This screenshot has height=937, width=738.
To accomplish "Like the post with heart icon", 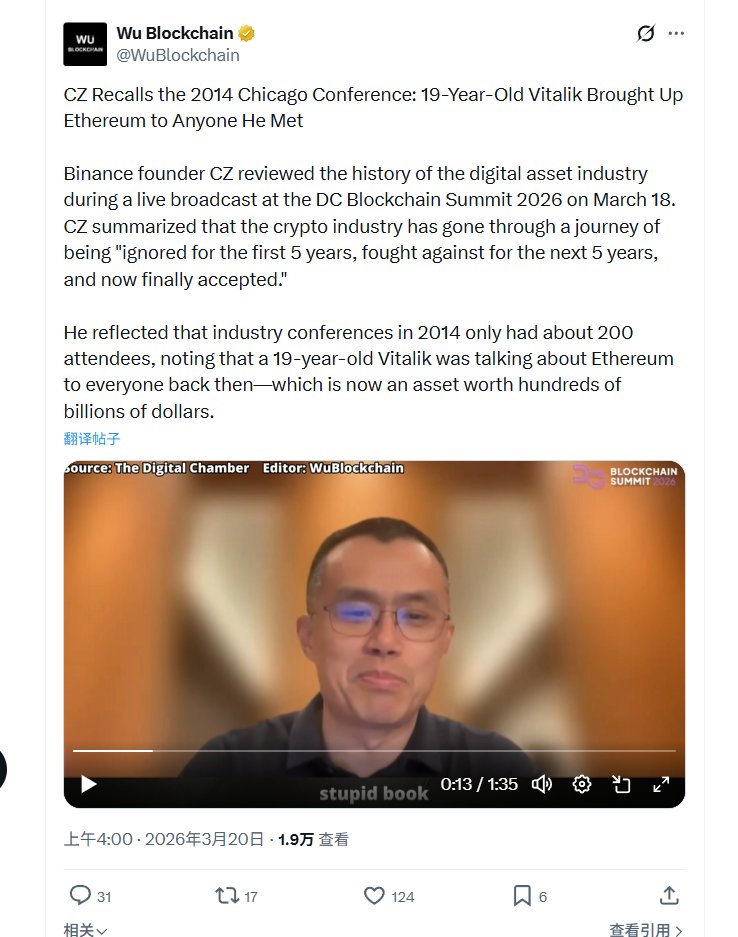I will click(374, 896).
